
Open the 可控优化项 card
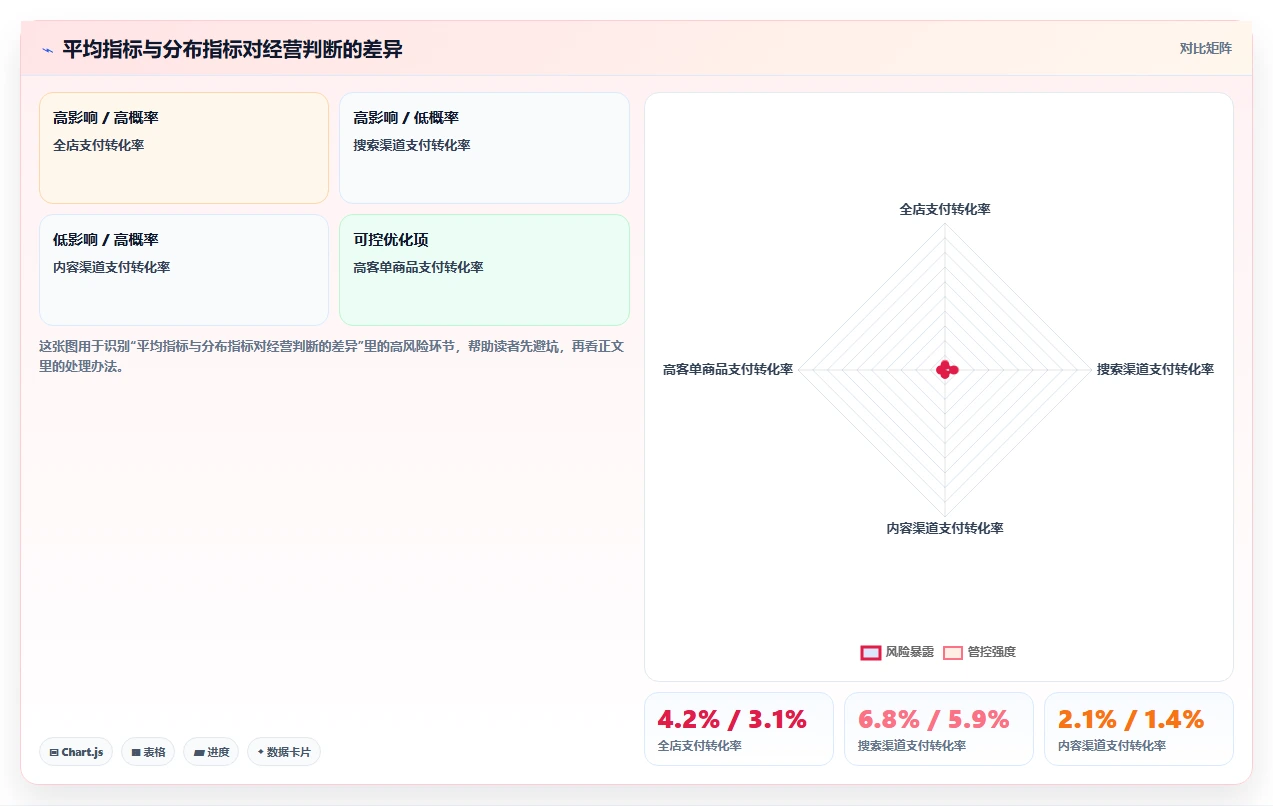click(x=484, y=270)
